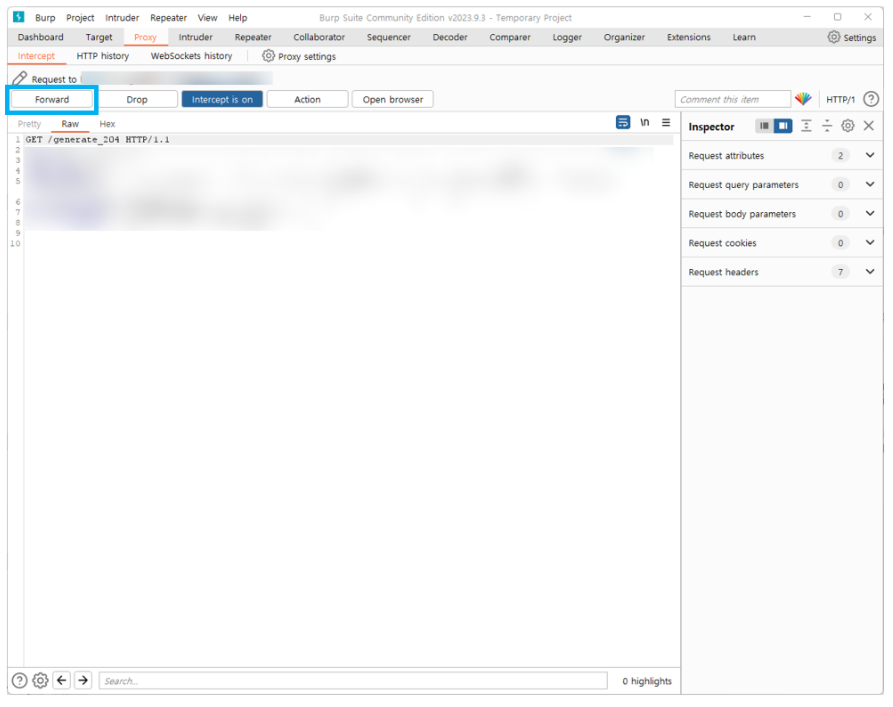This screenshot has width=893, height=707.
Task: Click the HTTP/1 protocol label
Action: click(x=840, y=99)
